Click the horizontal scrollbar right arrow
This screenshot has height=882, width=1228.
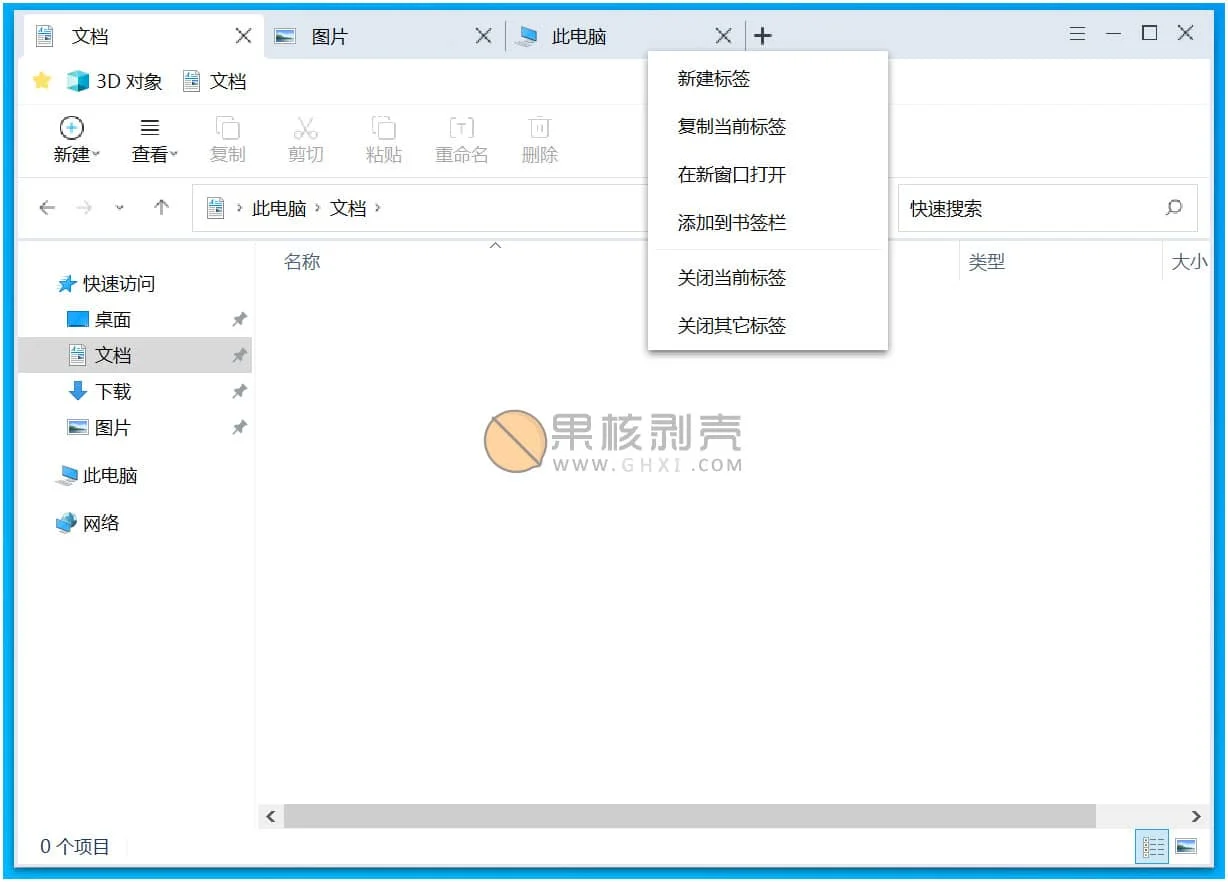[x=1196, y=816]
